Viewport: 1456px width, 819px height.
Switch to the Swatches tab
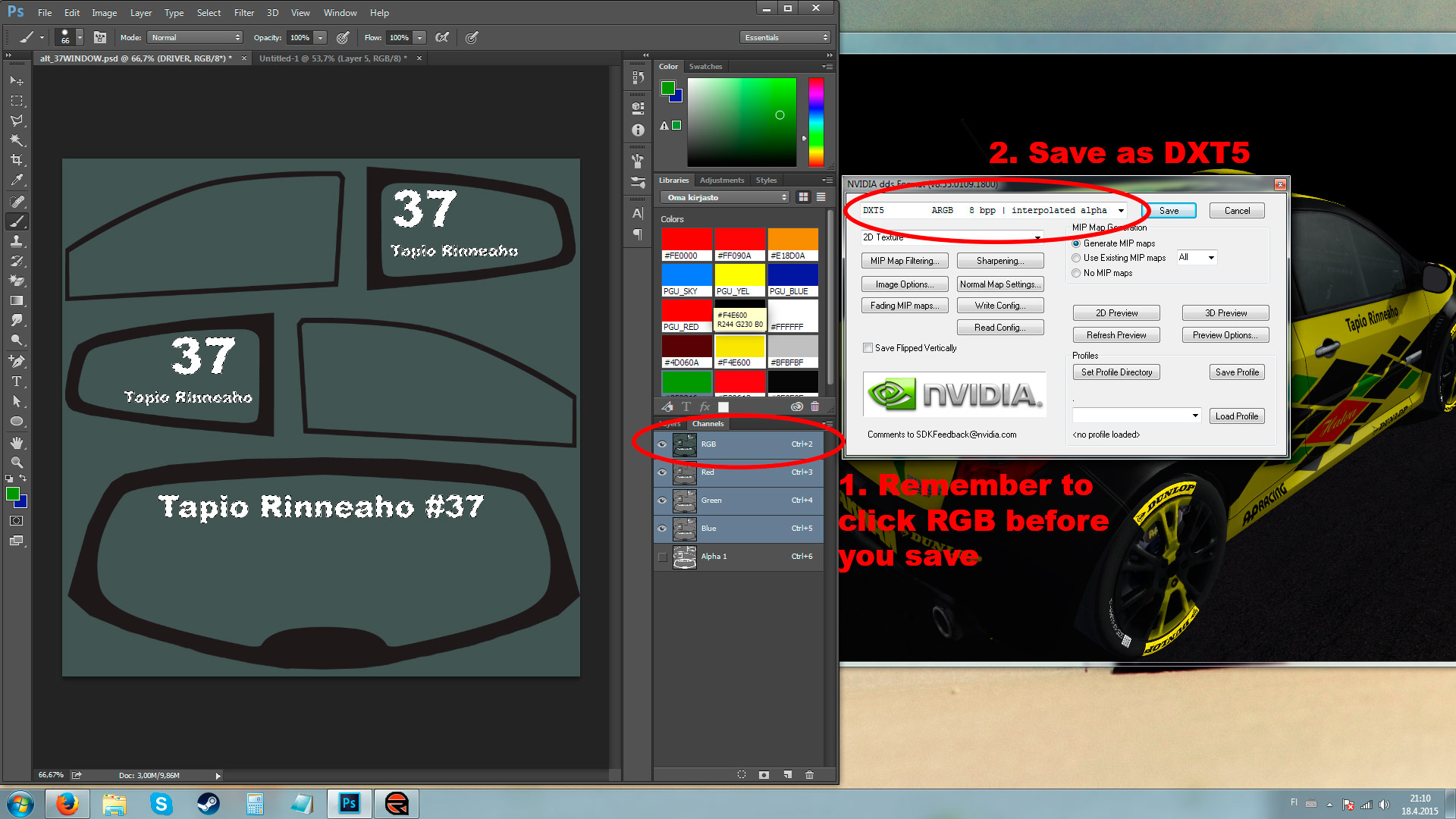(705, 67)
